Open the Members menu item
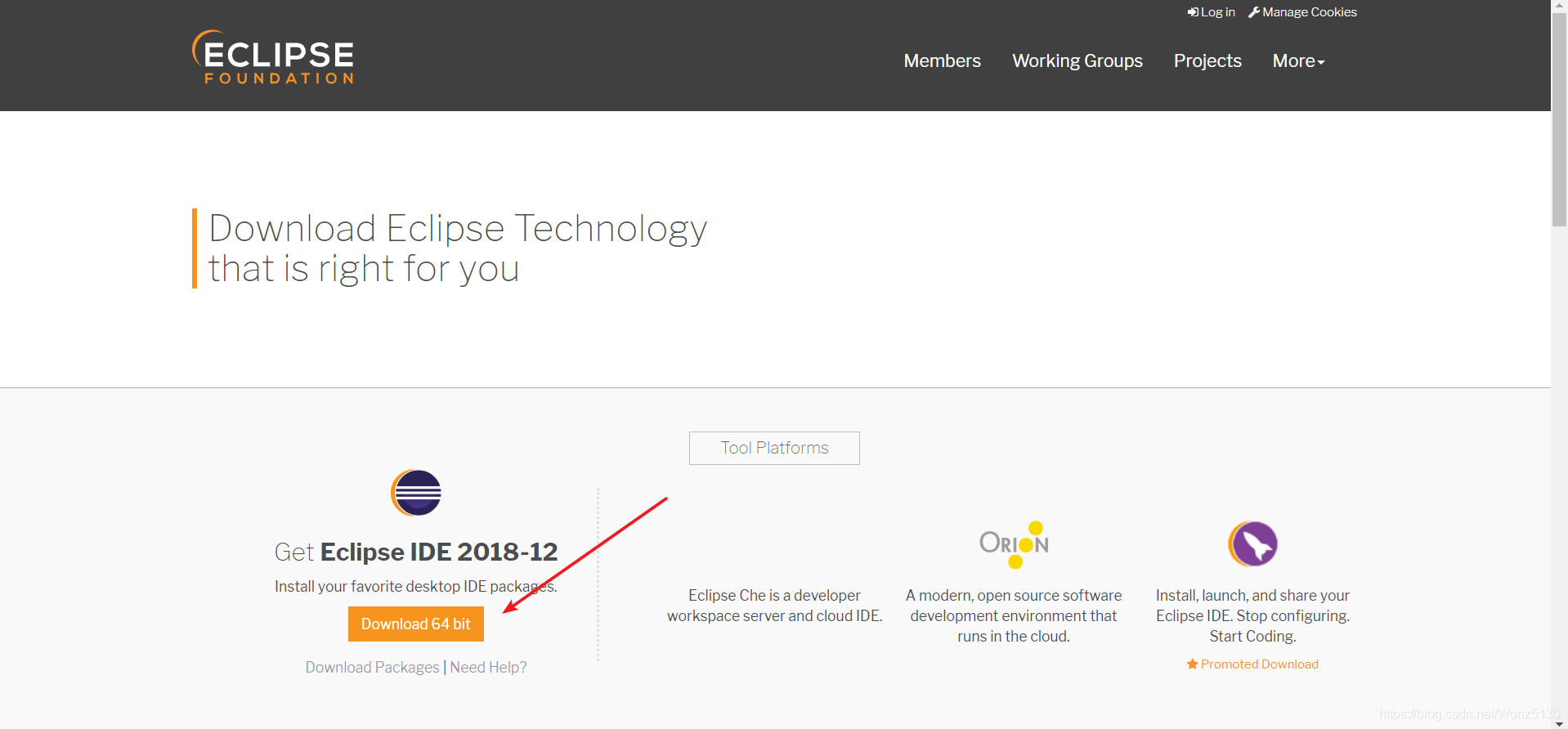 tap(942, 60)
